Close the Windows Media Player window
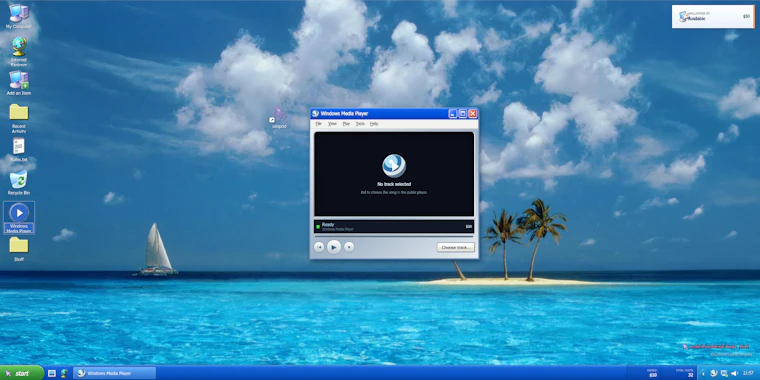The height and width of the screenshot is (380, 760). [473, 113]
